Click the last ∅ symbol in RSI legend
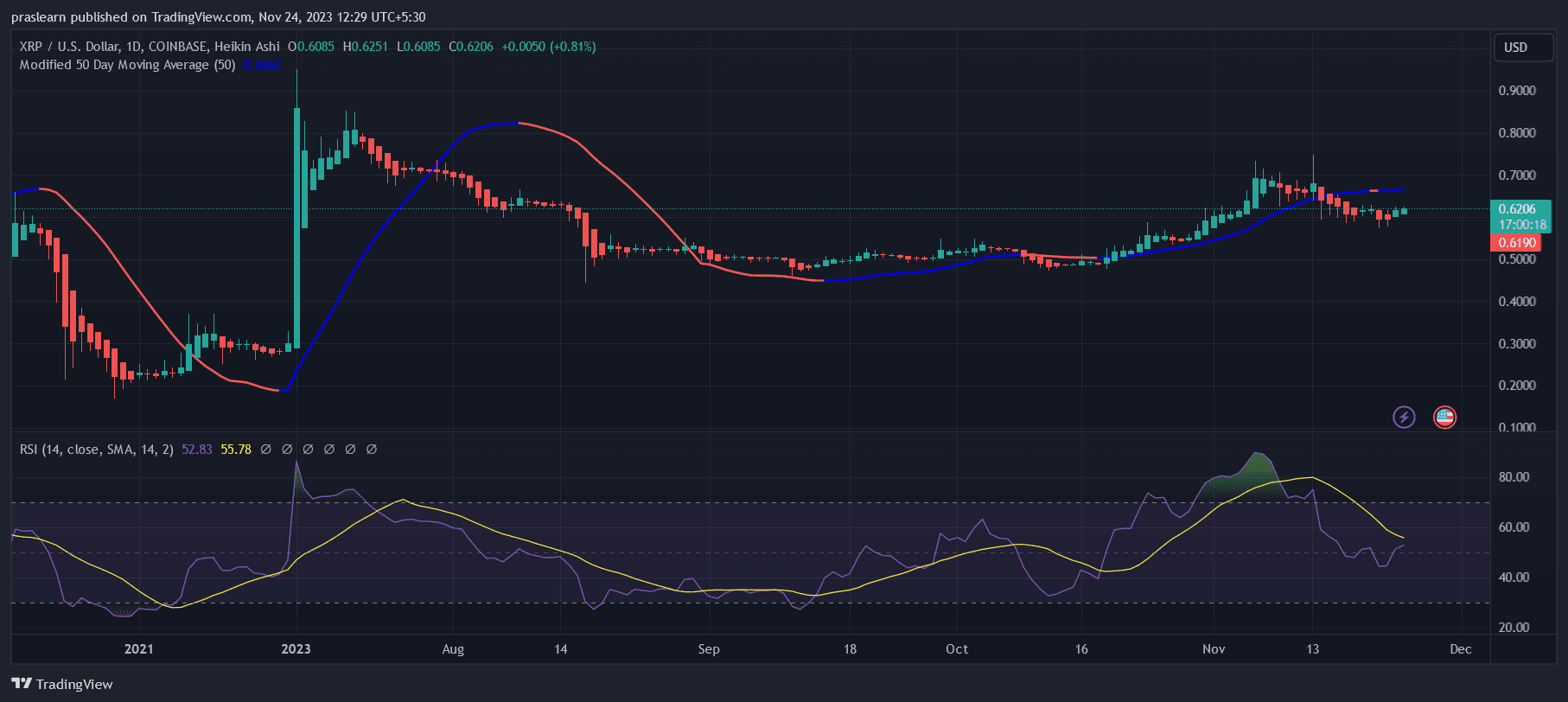 click(x=372, y=450)
